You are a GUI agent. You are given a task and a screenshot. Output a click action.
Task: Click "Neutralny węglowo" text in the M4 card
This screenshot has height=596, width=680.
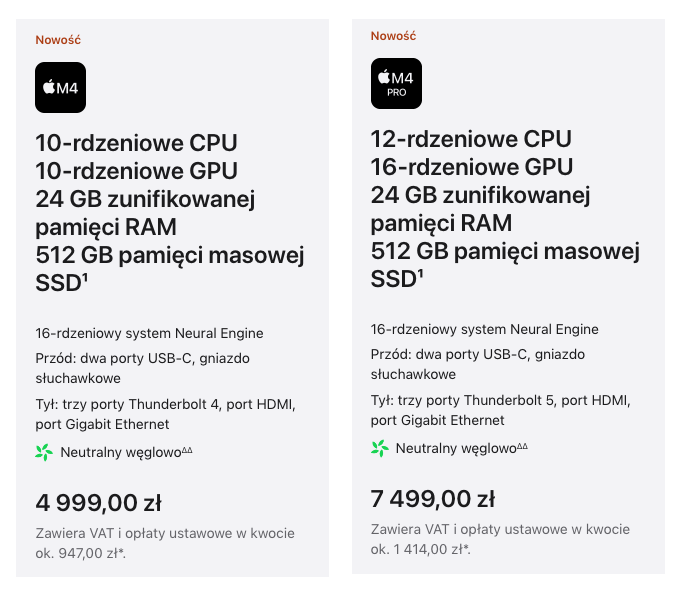point(120,453)
